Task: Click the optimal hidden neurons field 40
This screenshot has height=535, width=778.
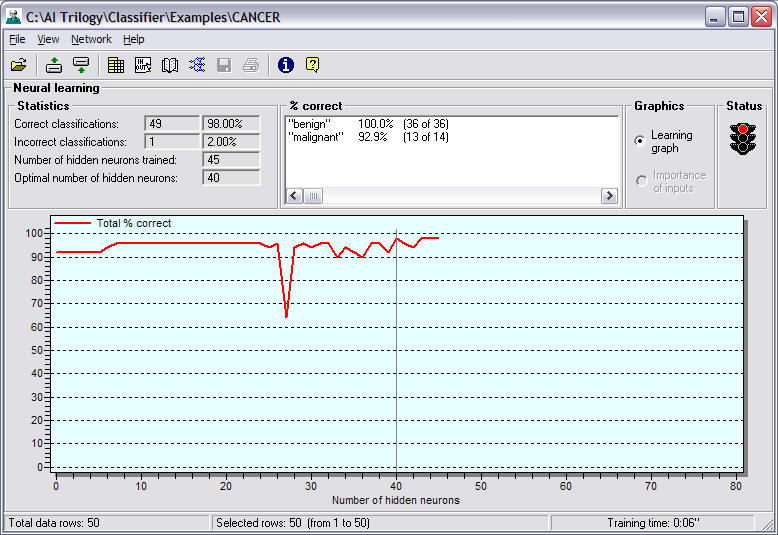Action: [231, 178]
